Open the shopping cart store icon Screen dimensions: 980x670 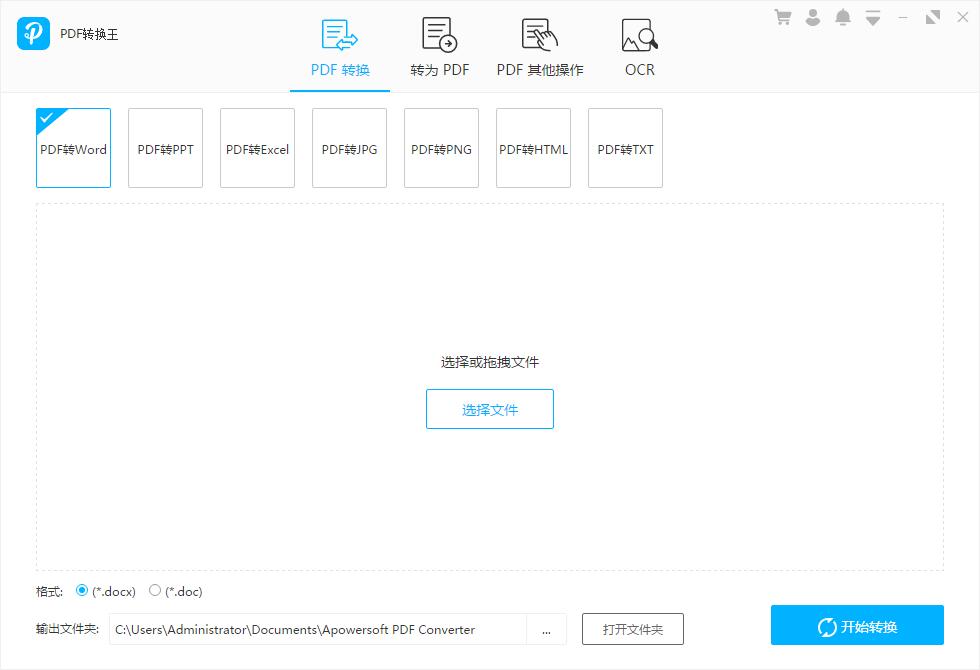point(783,16)
